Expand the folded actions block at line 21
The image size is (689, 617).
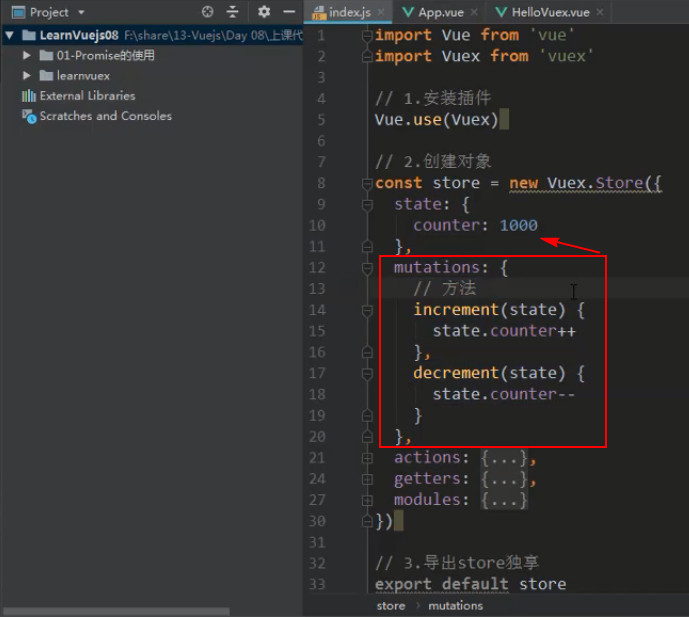tap(367, 458)
